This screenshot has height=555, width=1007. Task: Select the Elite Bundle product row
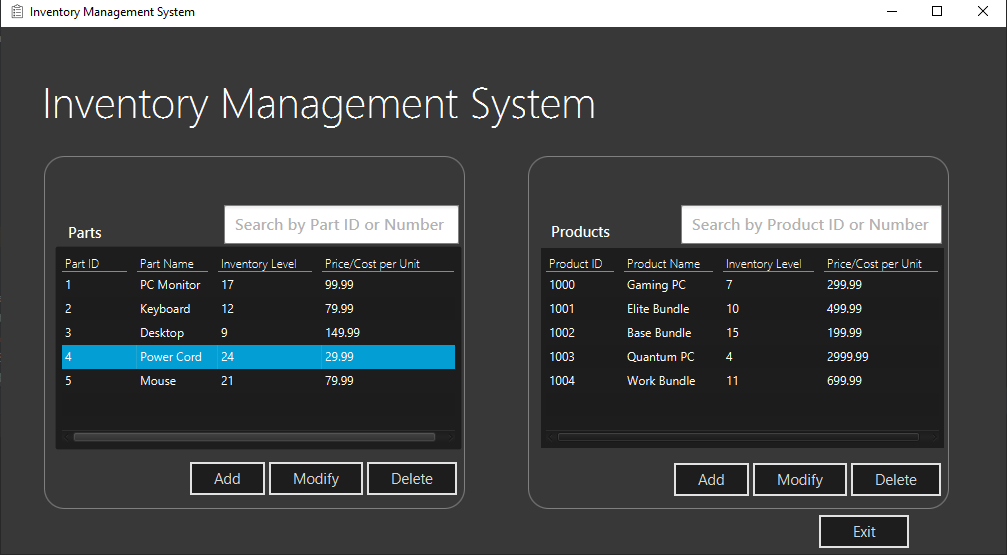pyautogui.click(x=742, y=309)
